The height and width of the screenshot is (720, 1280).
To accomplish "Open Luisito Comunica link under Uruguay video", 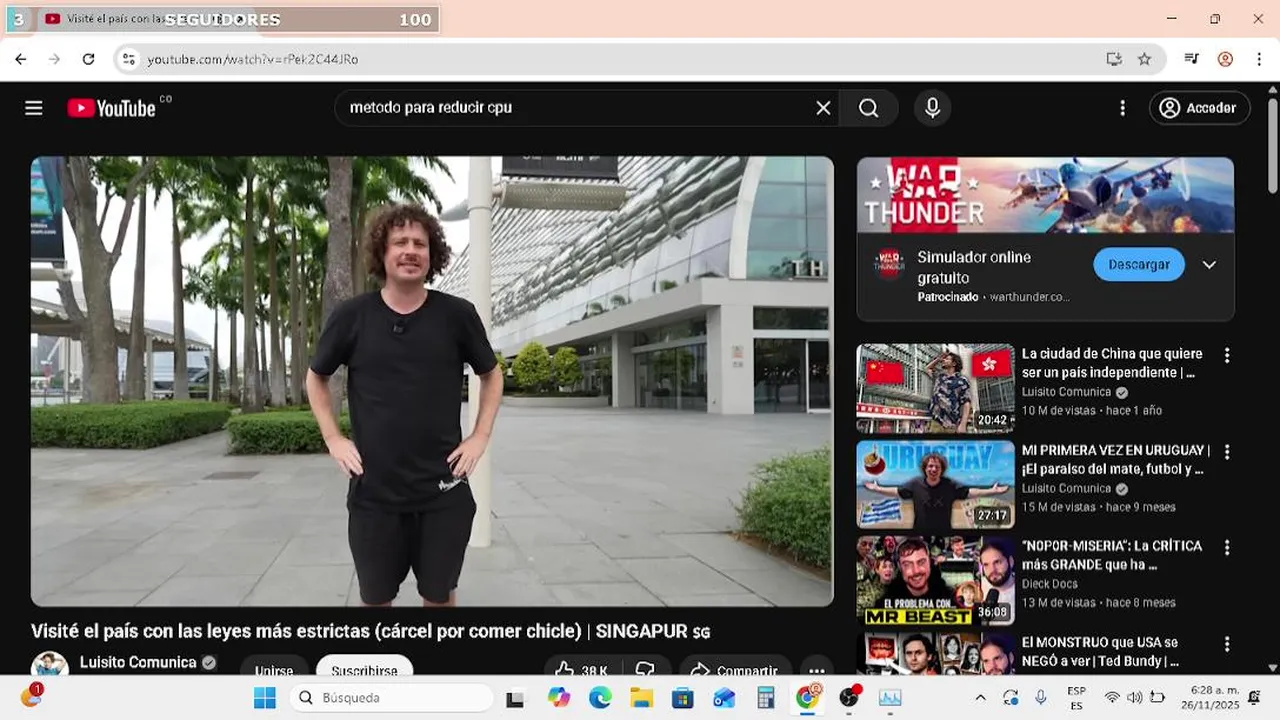I will click(1066, 488).
